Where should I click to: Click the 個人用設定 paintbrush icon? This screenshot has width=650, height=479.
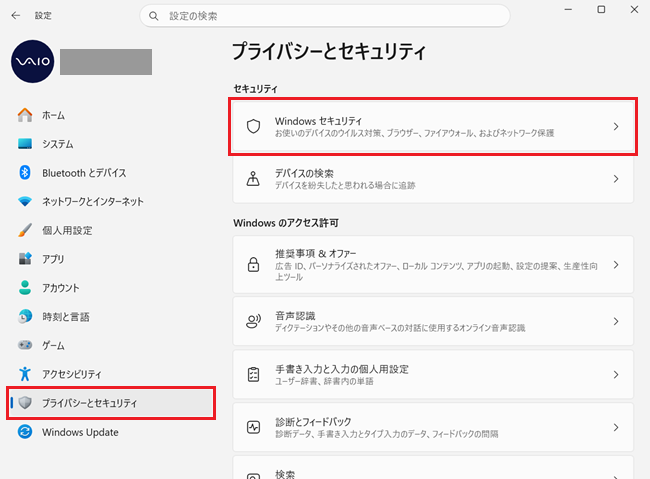click(25, 230)
